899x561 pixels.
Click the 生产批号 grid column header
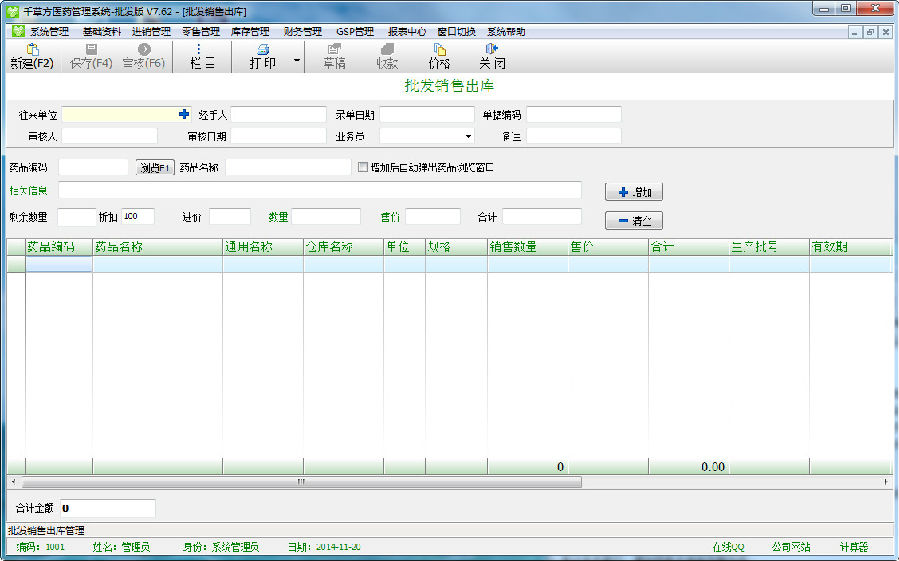tap(769, 247)
